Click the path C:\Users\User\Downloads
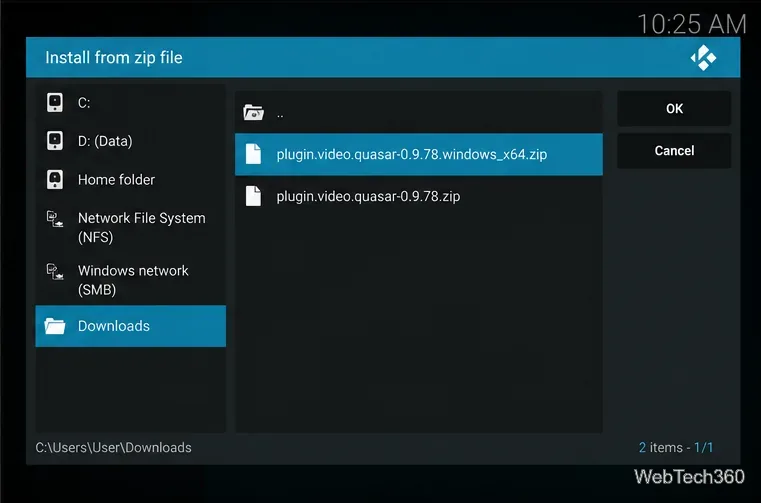This screenshot has width=761, height=503. 114,447
